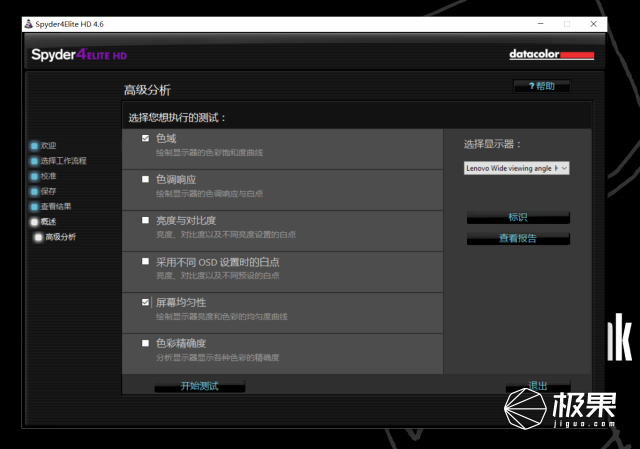The height and width of the screenshot is (449, 640).
Task: Enable the 色调响应 test checkbox
Action: 145,179
